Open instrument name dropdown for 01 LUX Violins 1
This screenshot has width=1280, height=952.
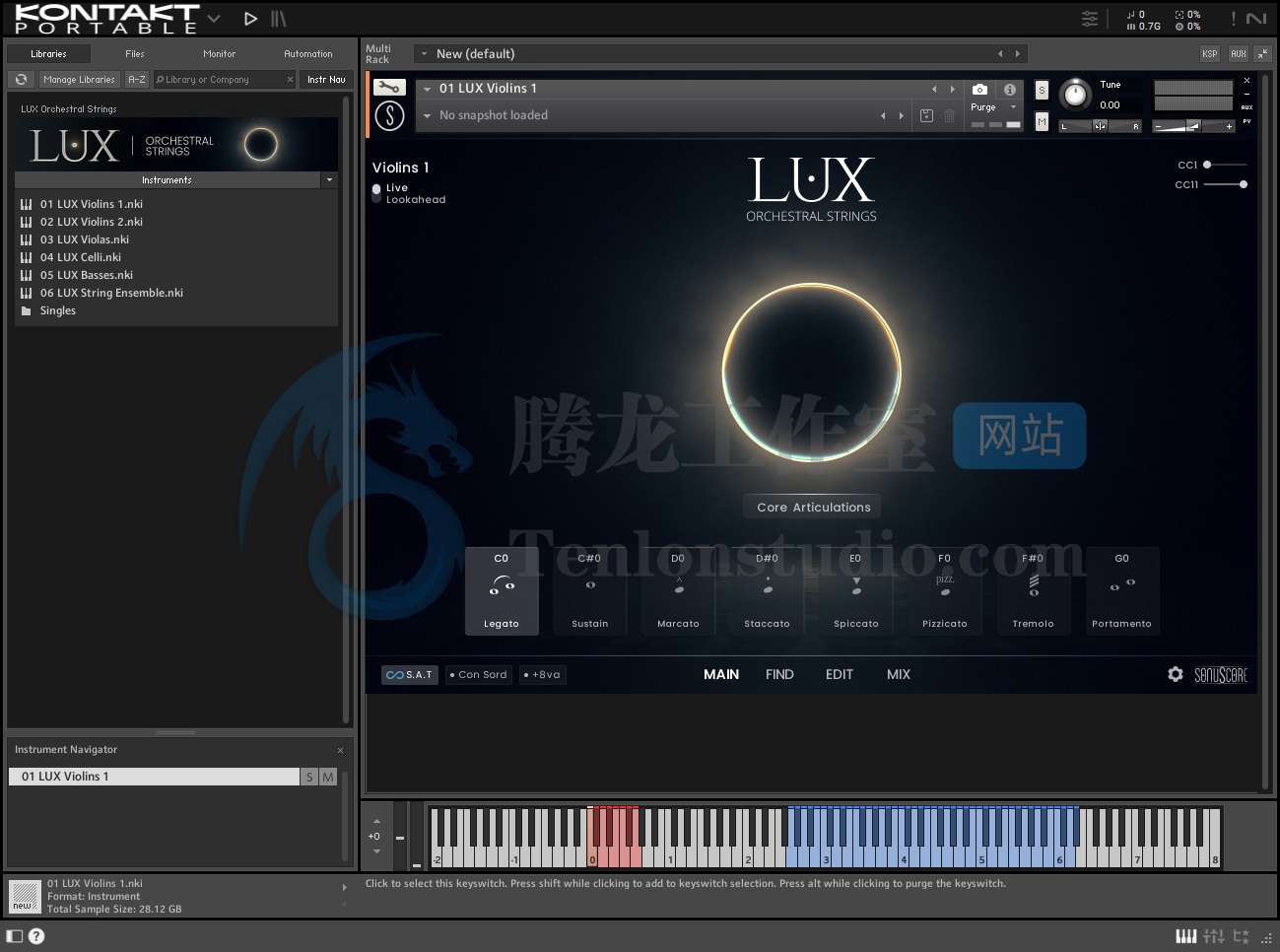pyautogui.click(x=428, y=89)
